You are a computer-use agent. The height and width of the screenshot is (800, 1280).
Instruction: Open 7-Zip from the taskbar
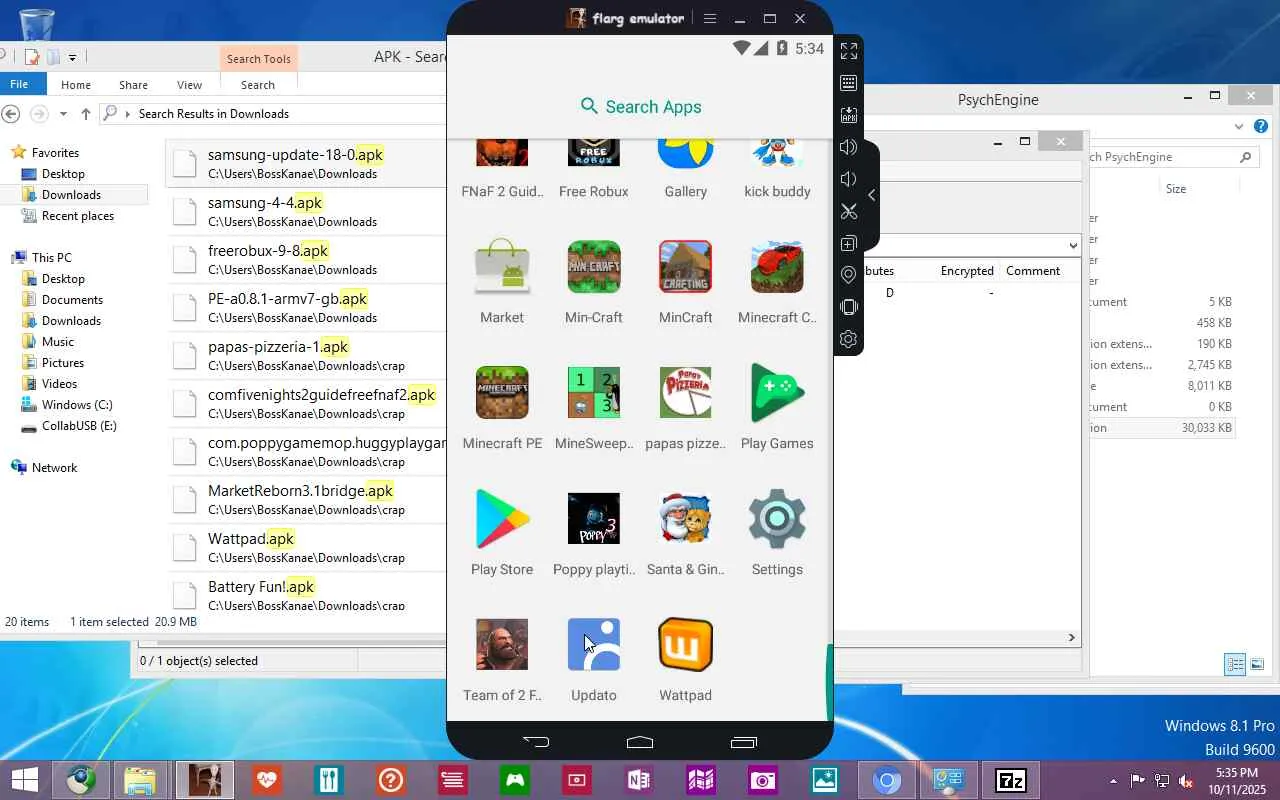pyautogui.click(x=1011, y=780)
